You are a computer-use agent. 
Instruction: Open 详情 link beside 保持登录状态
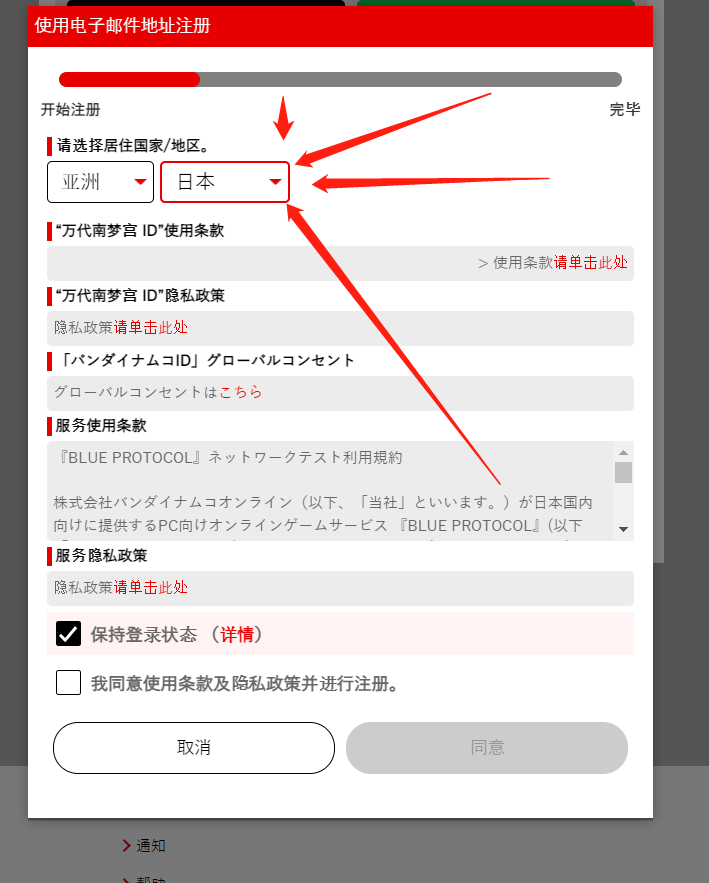pos(237,635)
